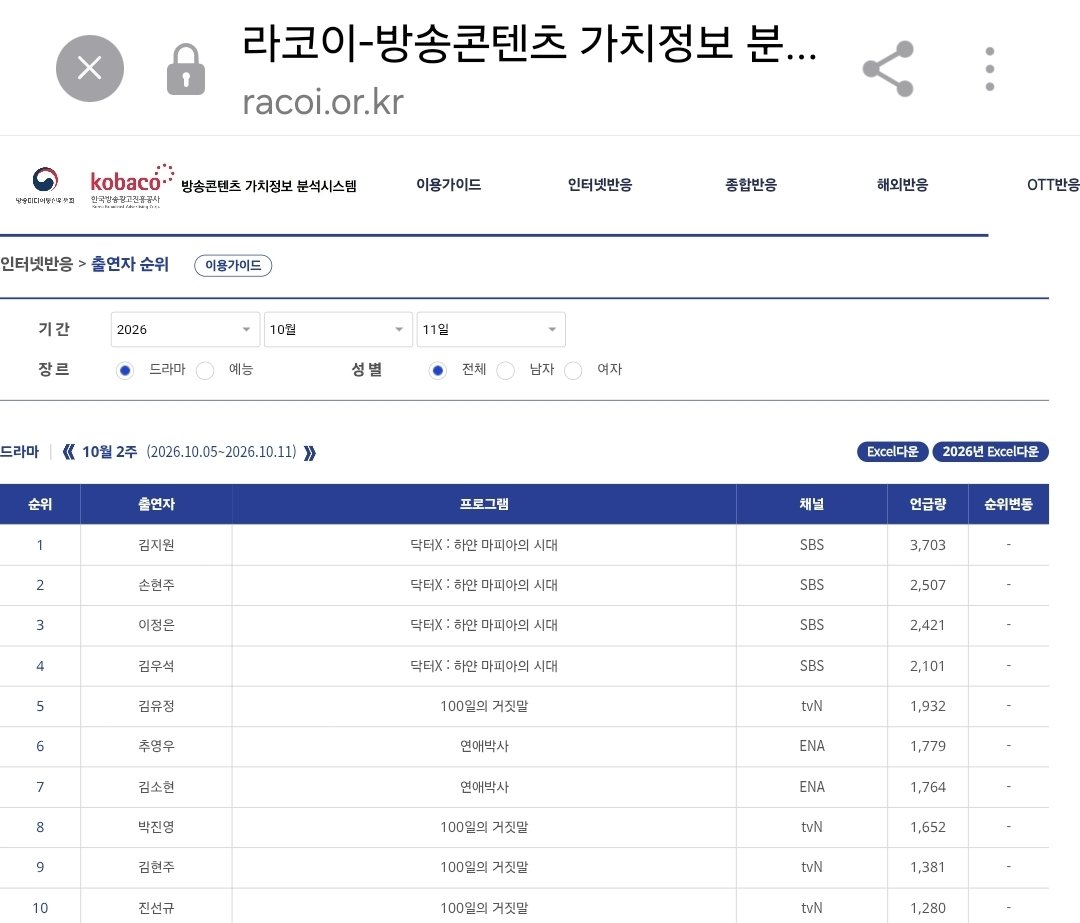Tap the share icon in browser bar
This screenshot has height=923, width=1080.
click(889, 69)
